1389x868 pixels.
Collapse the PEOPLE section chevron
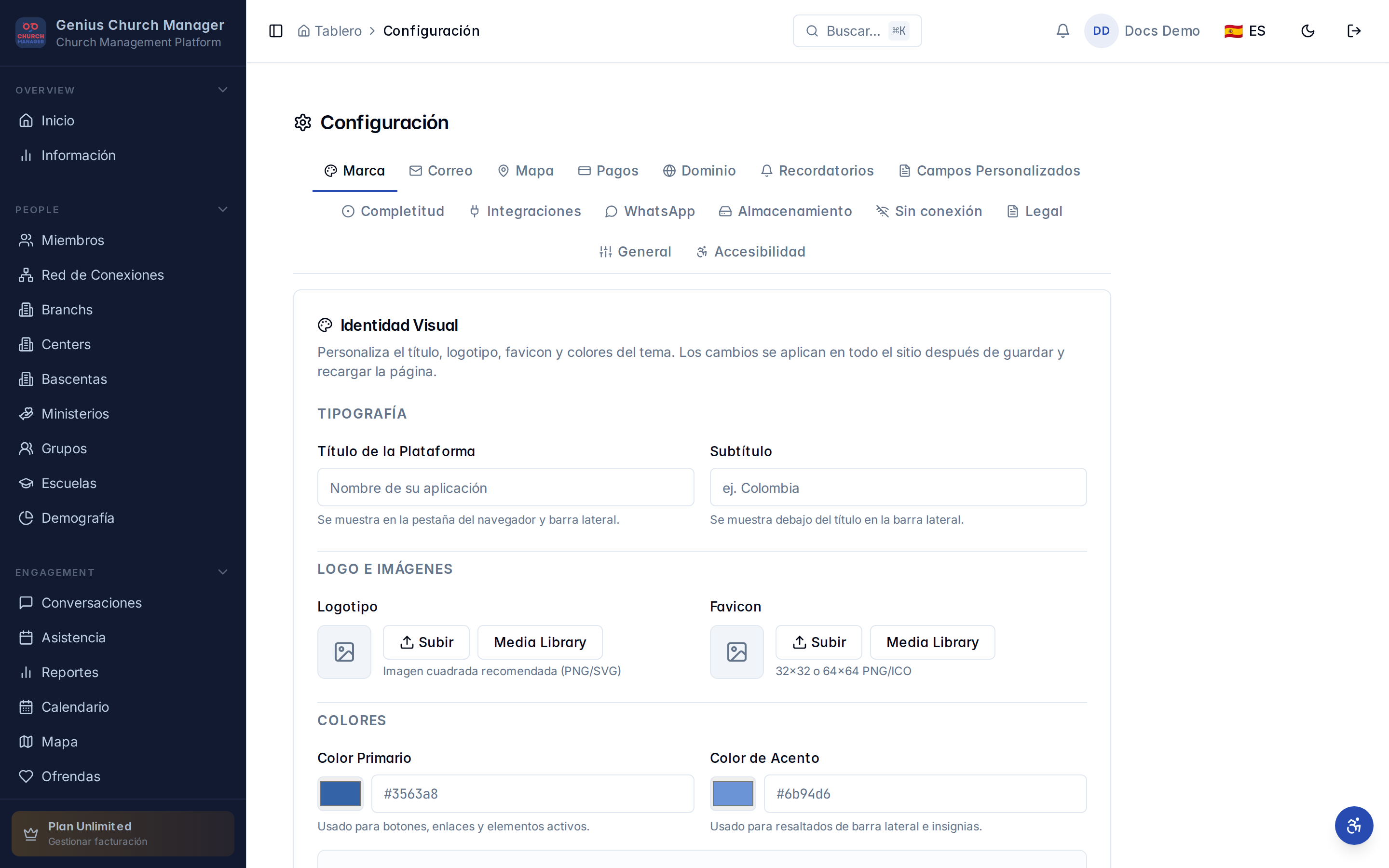pyautogui.click(x=223, y=210)
